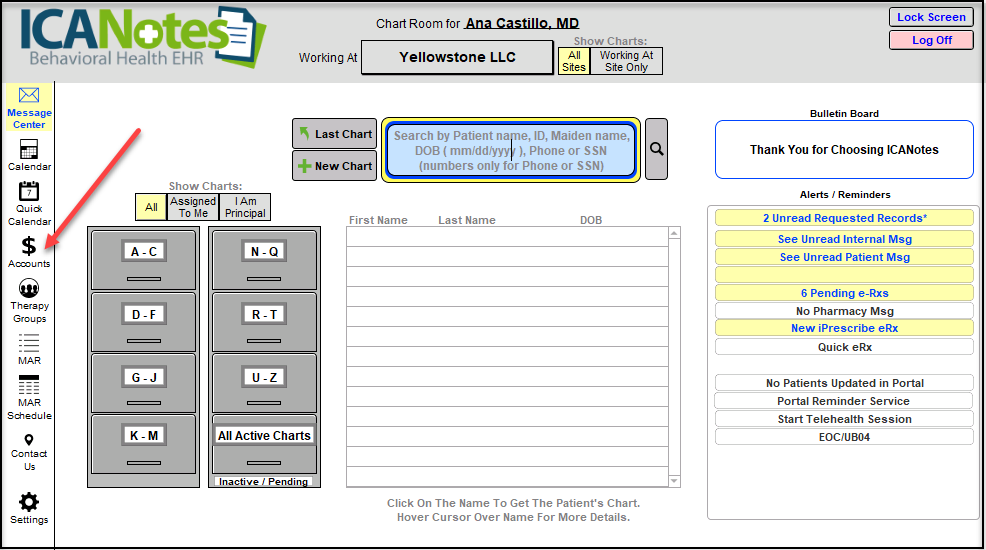Open the Message Center envelope icon
Image resolution: width=986 pixels, height=550 pixels.
(29, 97)
